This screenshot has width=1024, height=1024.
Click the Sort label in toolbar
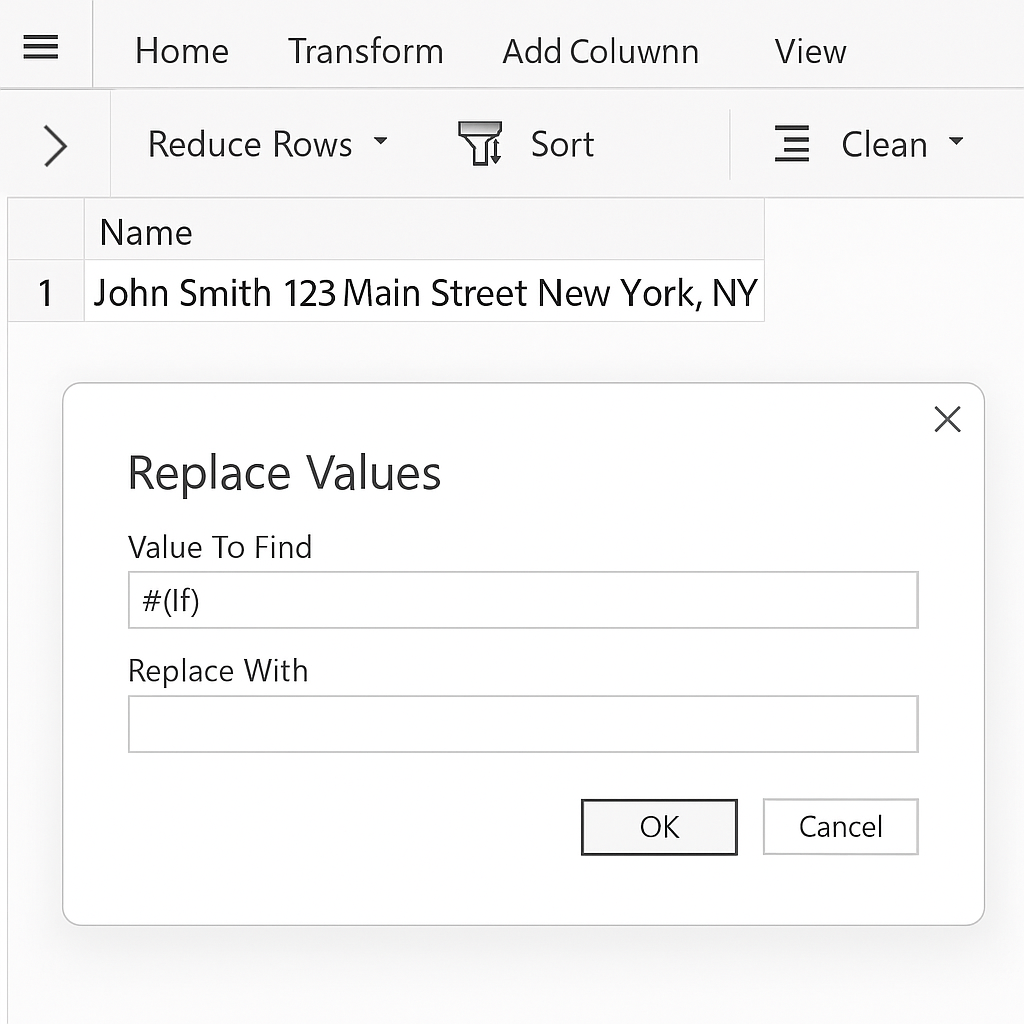(x=562, y=145)
